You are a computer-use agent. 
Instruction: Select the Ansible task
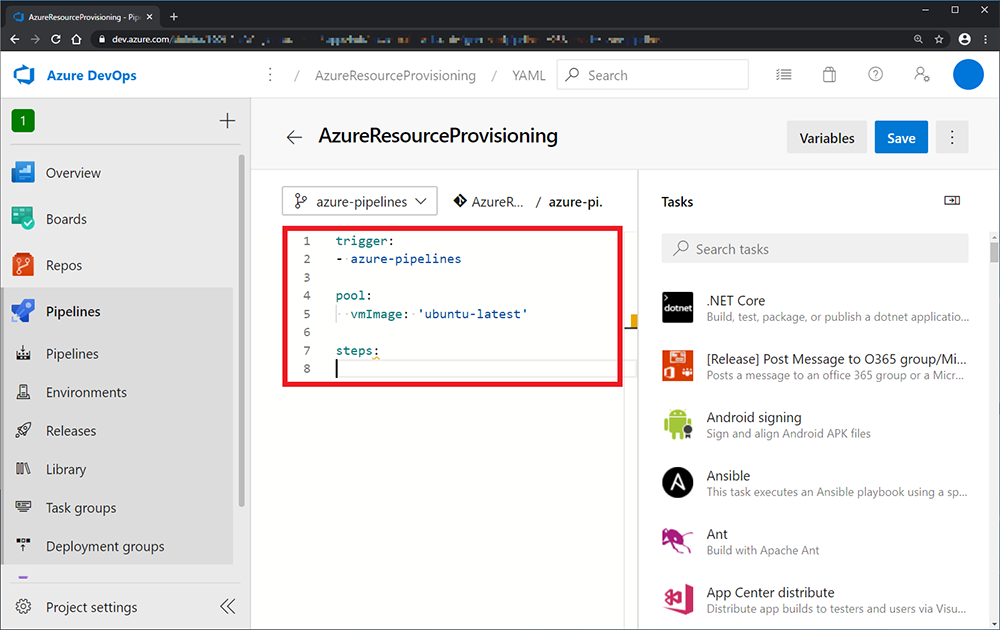pyautogui.click(x=815, y=483)
